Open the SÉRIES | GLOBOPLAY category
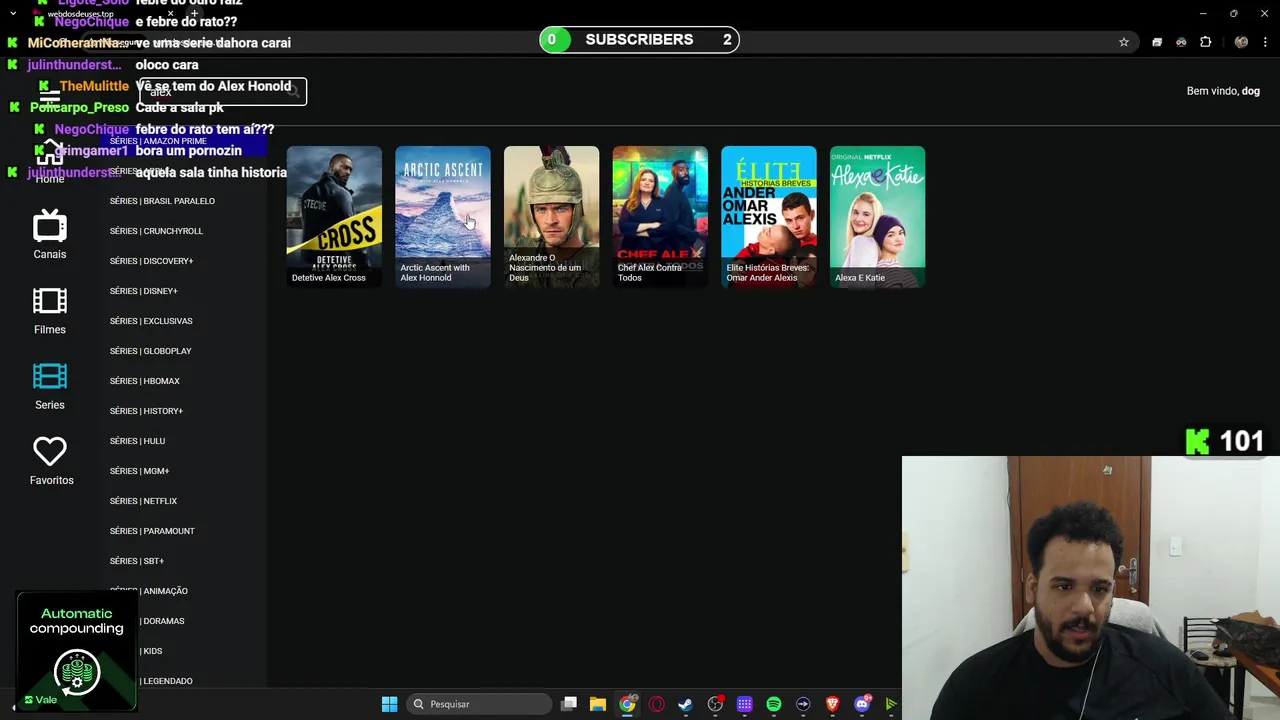The height and width of the screenshot is (720, 1280). click(150, 351)
